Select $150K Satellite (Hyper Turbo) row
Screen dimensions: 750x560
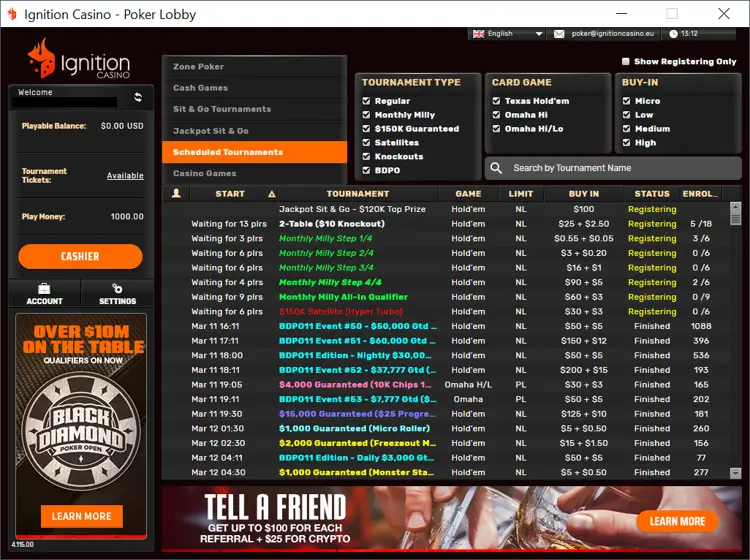coord(446,311)
